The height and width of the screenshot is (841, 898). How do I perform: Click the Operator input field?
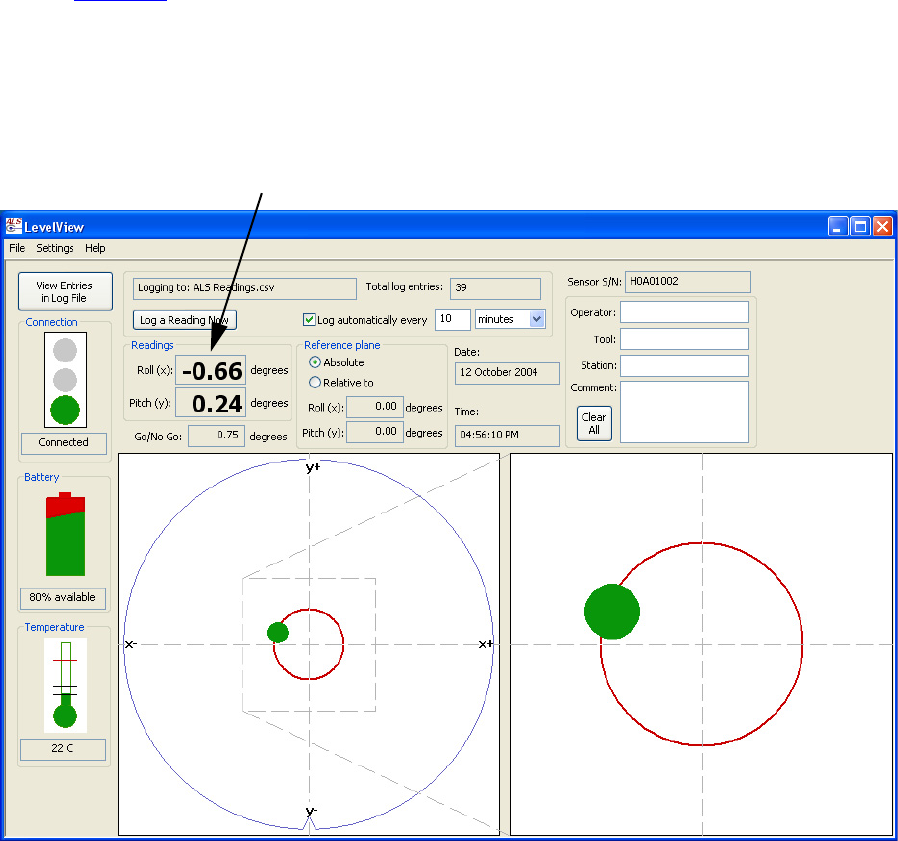(684, 312)
